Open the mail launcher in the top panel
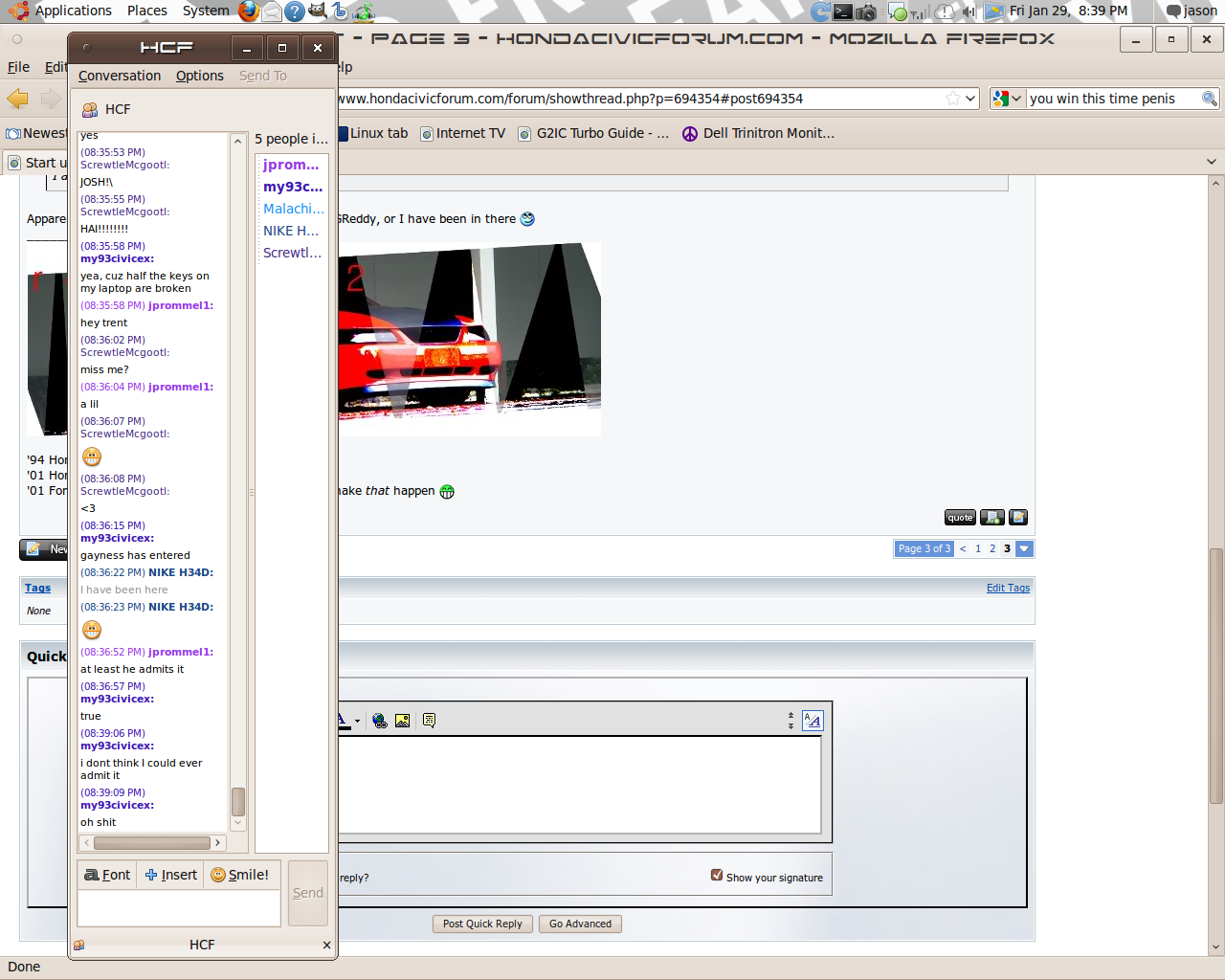The width and height of the screenshot is (1225, 980). pyautogui.click(x=272, y=11)
